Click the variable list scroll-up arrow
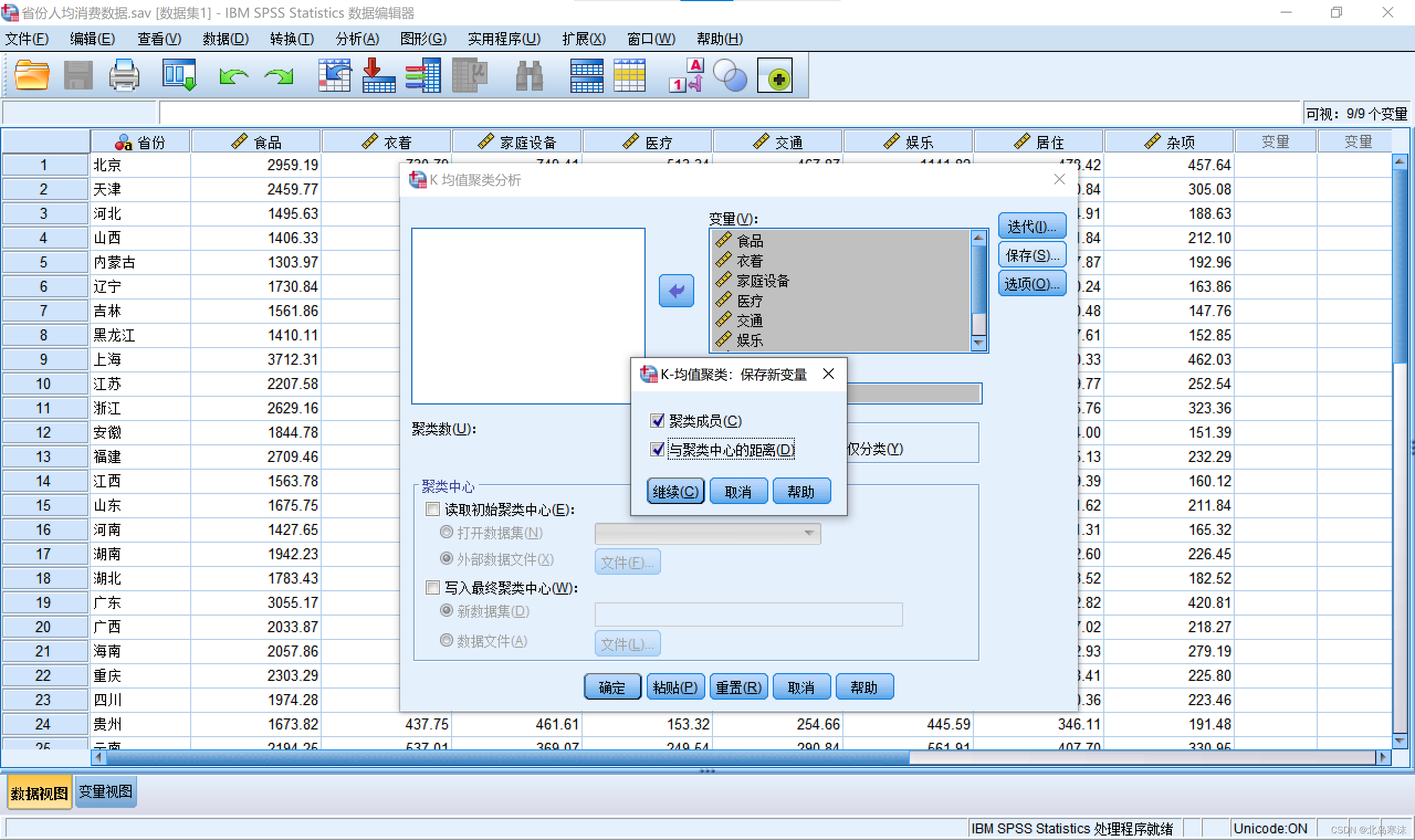The width and height of the screenshot is (1415, 840). coord(978,238)
